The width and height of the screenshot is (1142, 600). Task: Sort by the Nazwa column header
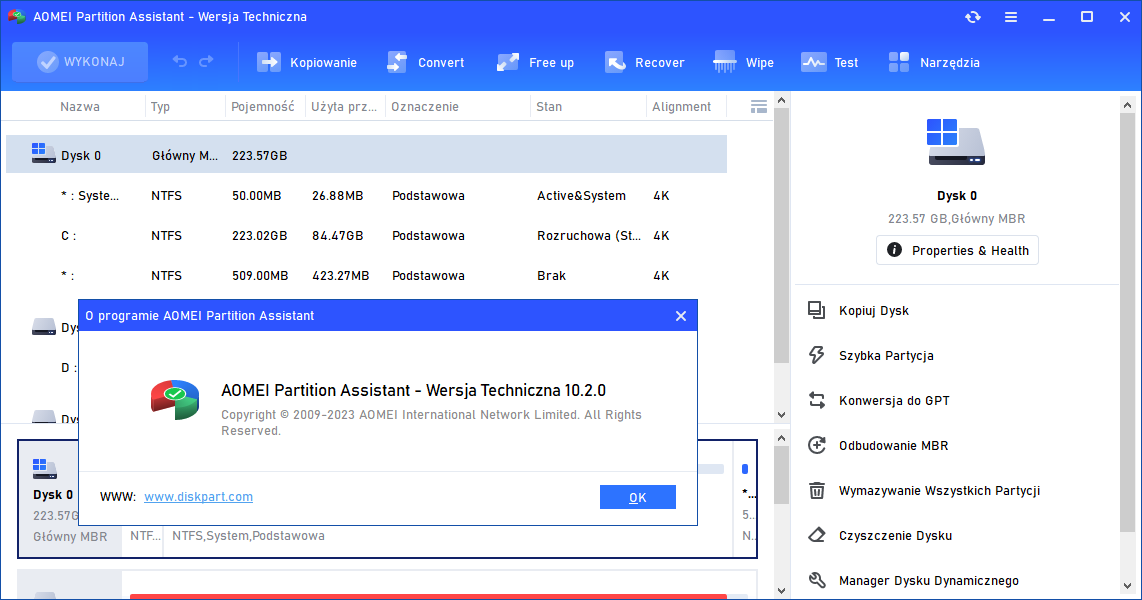[80, 107]
